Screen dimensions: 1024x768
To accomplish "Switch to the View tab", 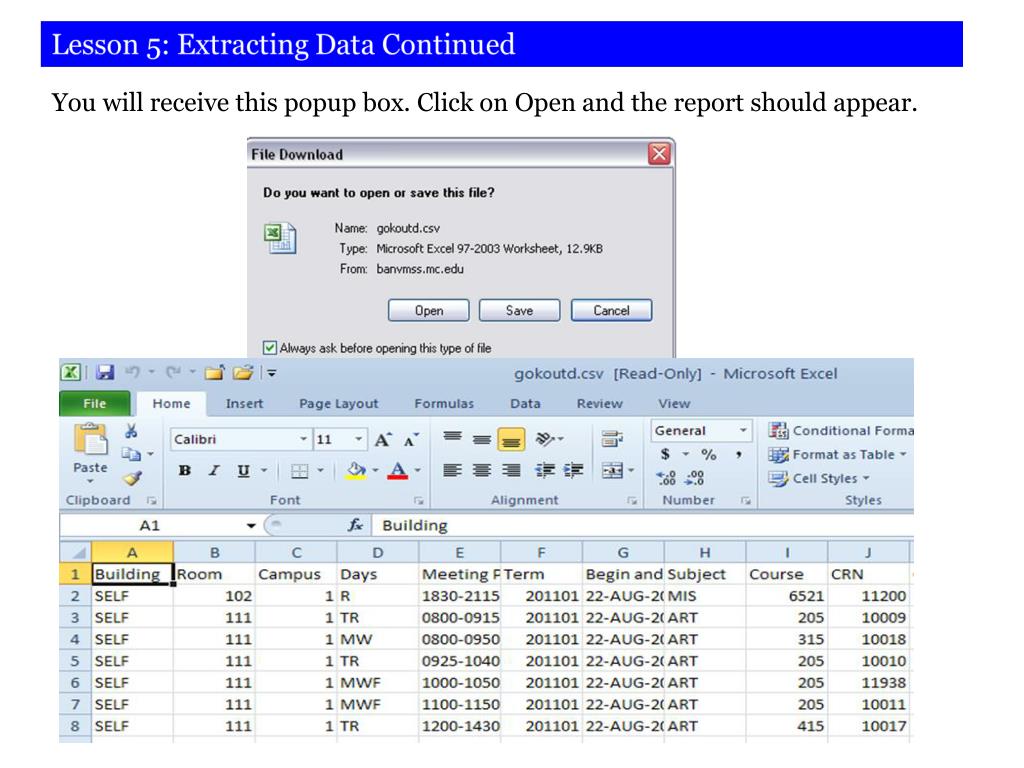I will coord(674,404).
